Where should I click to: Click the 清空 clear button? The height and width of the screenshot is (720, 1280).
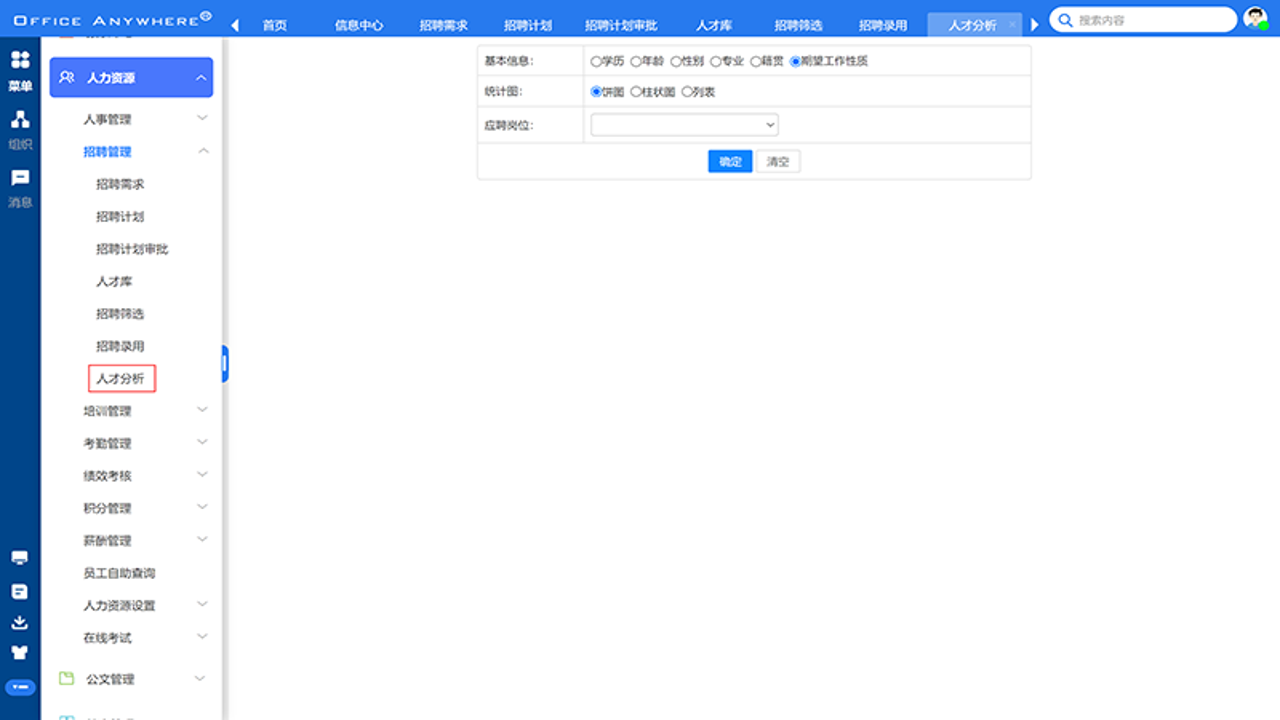coord(778,161)
